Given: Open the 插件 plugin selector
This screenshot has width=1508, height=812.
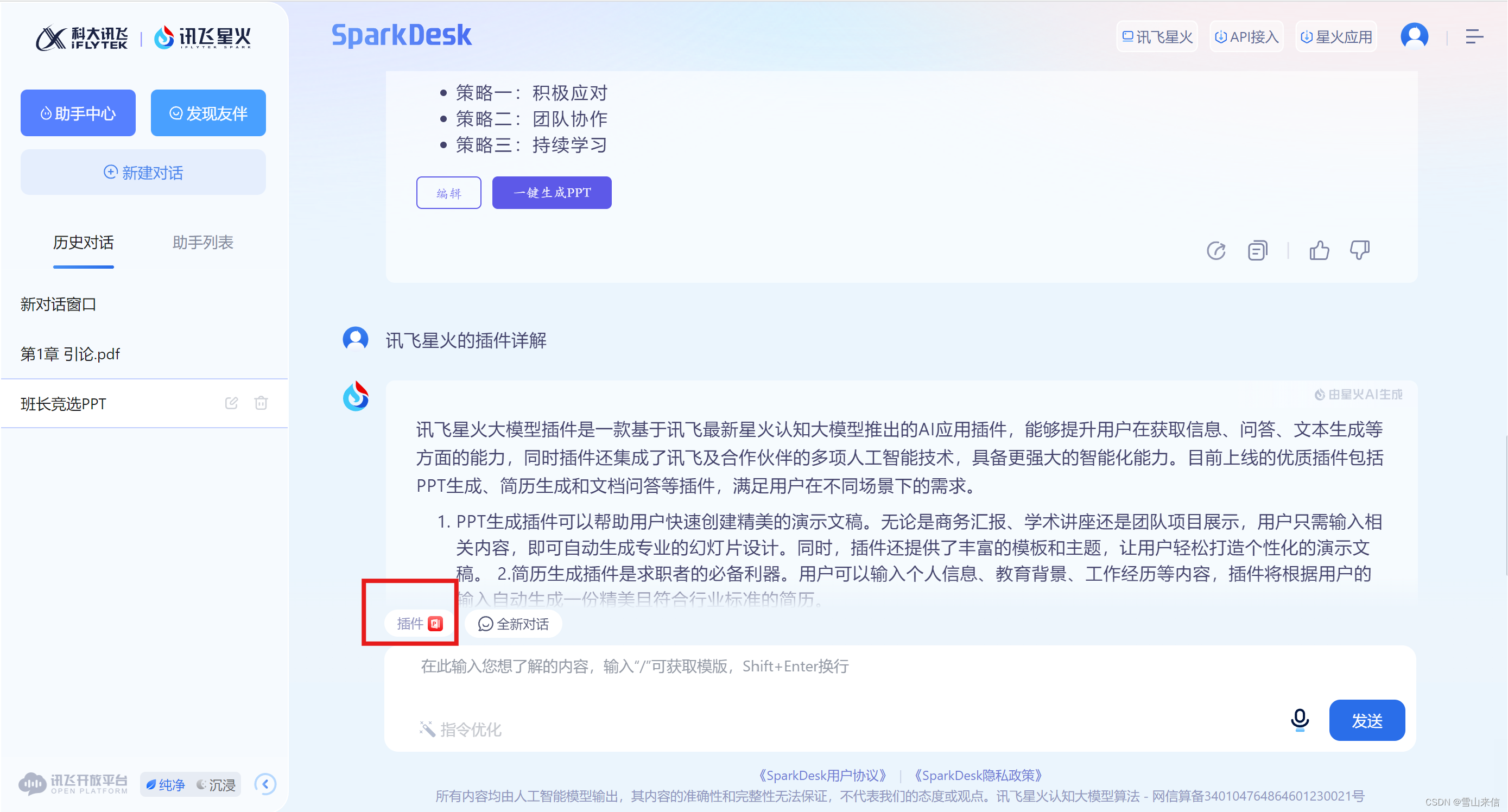Looking at the screenshot, I should [419, 624].
